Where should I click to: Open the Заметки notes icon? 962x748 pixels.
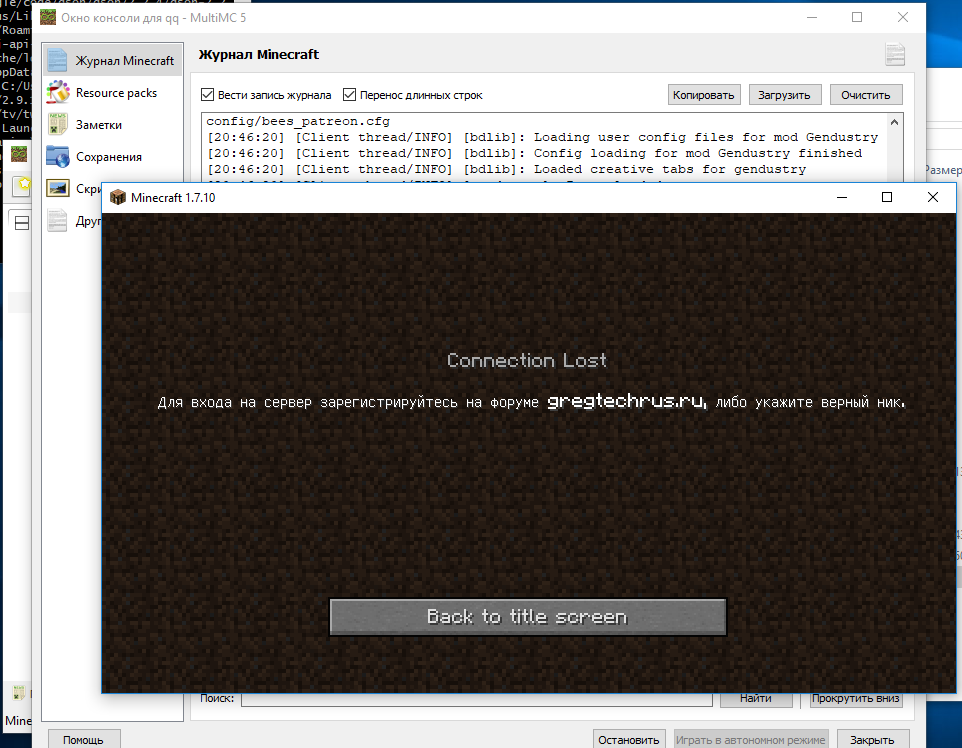pyautogui.click(x=58, y=125)
